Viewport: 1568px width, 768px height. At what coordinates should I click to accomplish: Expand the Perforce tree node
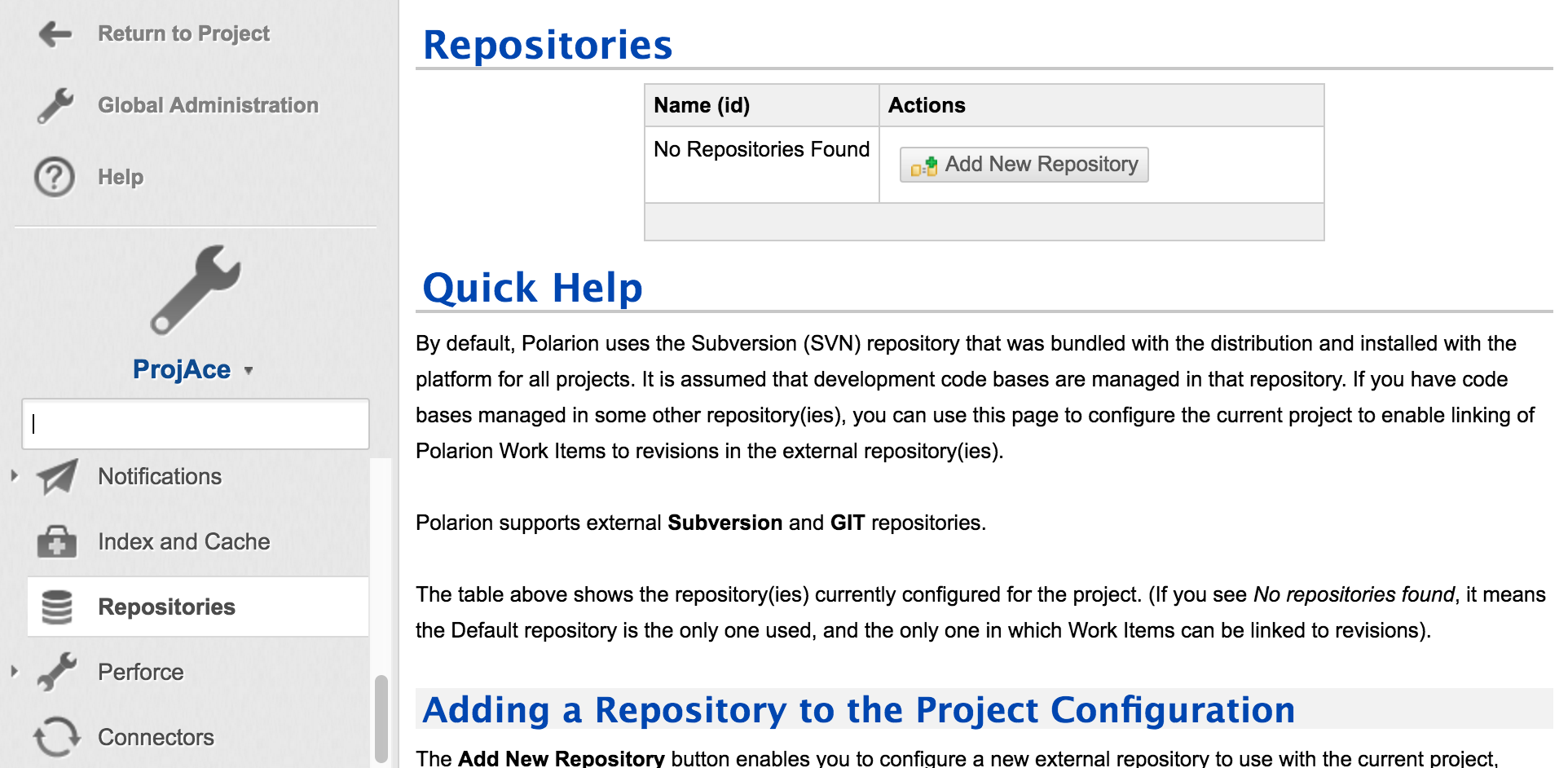click(x=14, y=672)
